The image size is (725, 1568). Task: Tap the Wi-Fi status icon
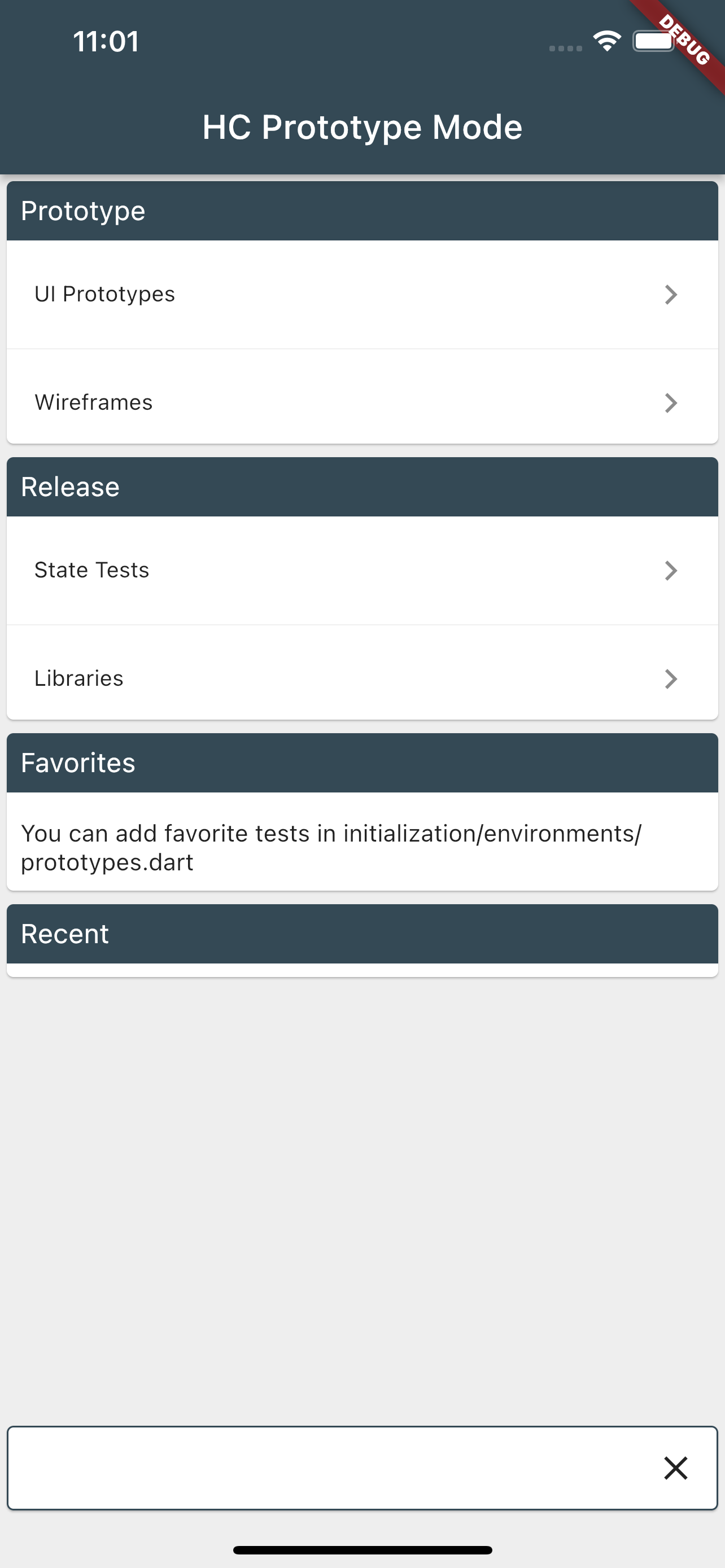pyautogui.click(x=607, y=41)
